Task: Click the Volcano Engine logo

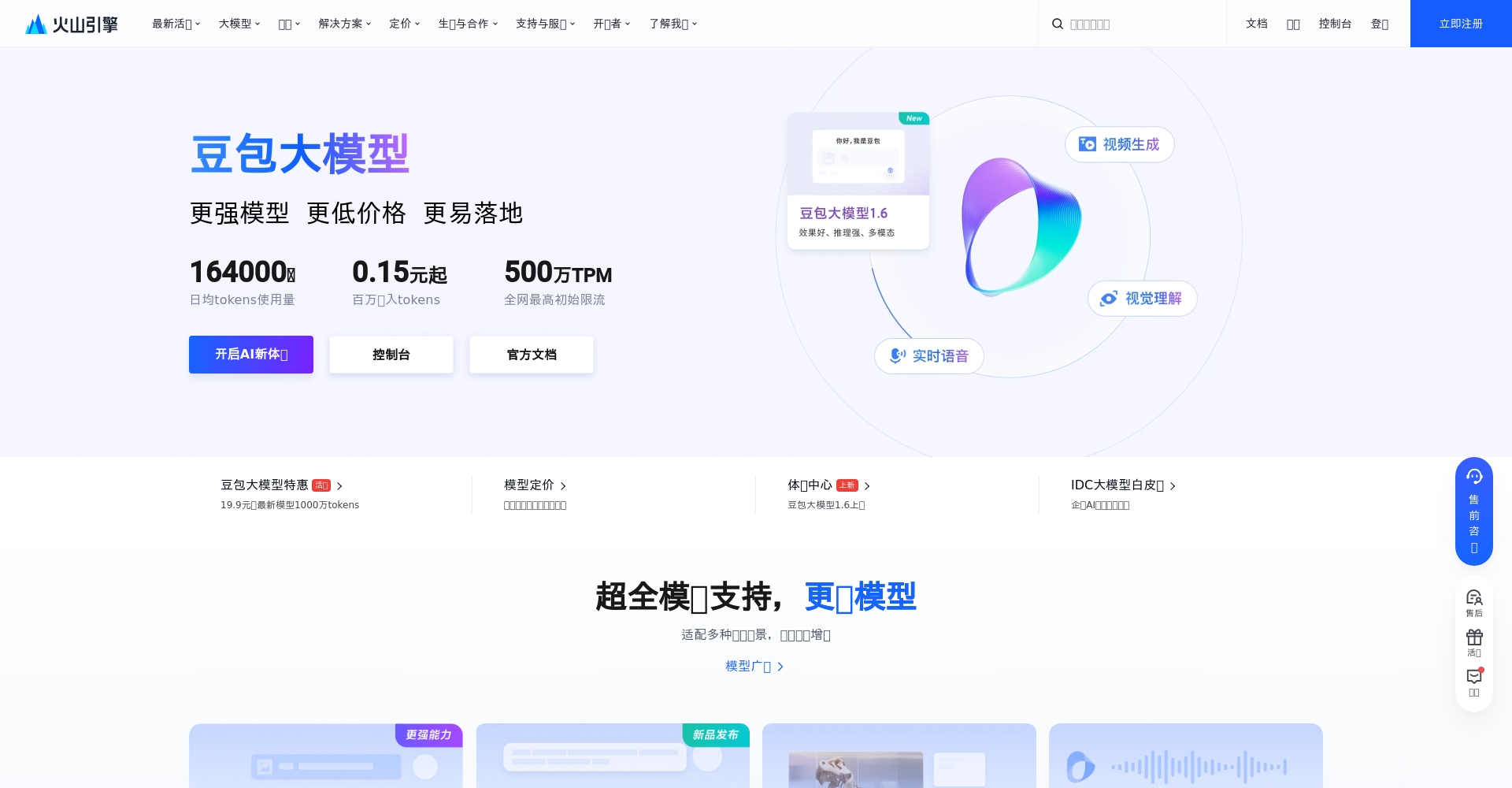Action: (x=72, y=24)
